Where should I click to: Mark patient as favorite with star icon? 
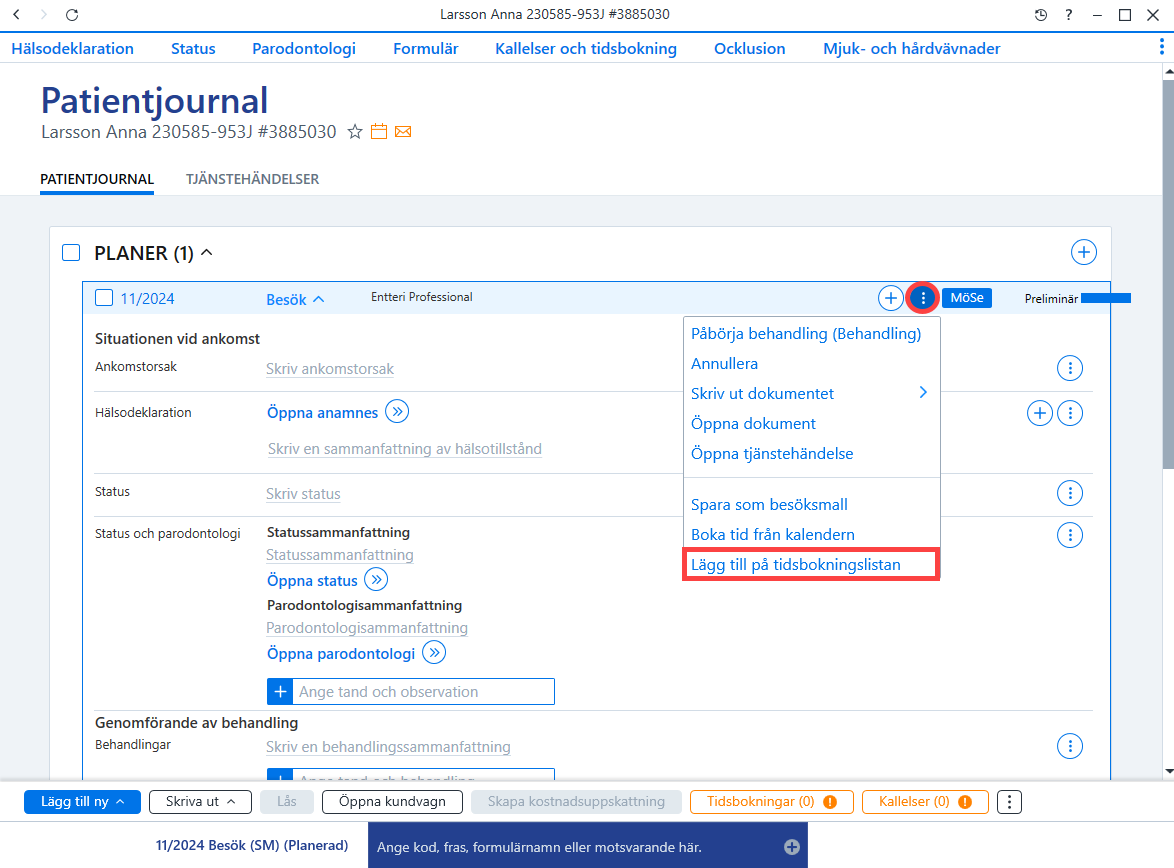pos(355,133)
